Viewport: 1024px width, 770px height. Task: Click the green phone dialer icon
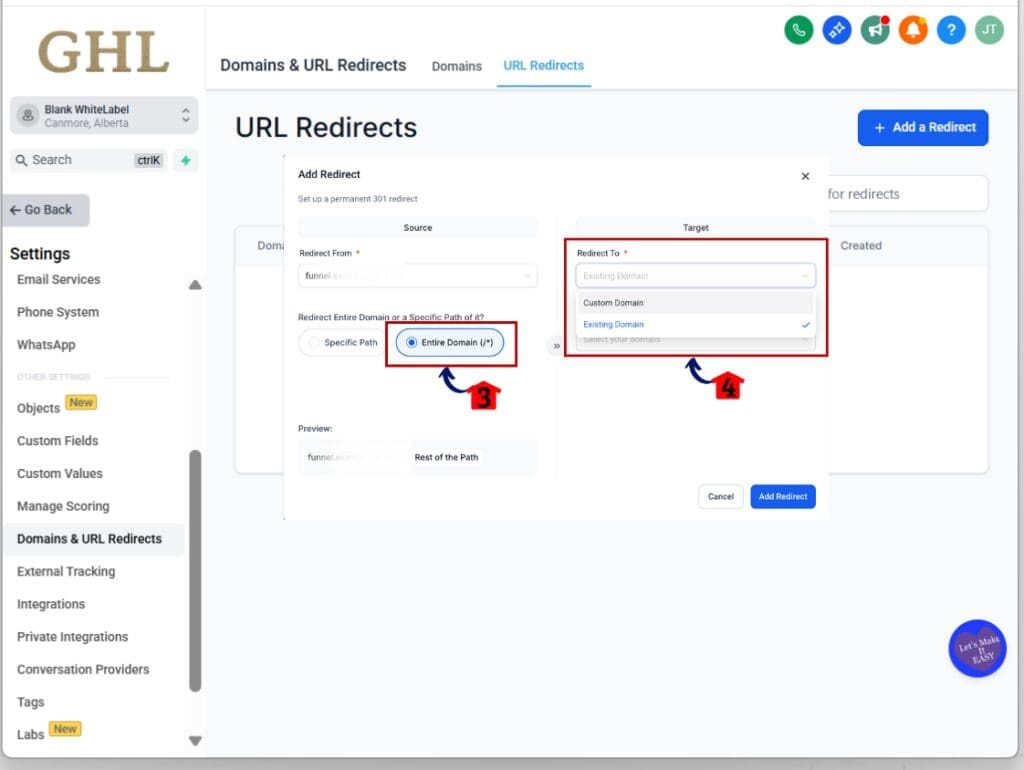[x=798, y=30]
